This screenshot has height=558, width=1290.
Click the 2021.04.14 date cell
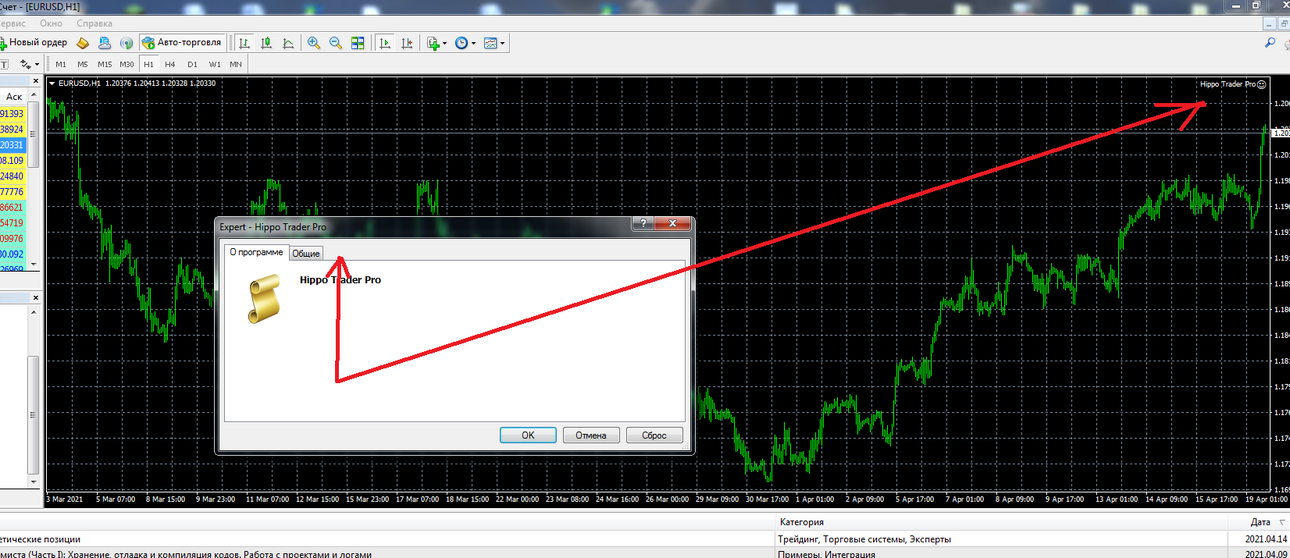tap(1267, 539)
